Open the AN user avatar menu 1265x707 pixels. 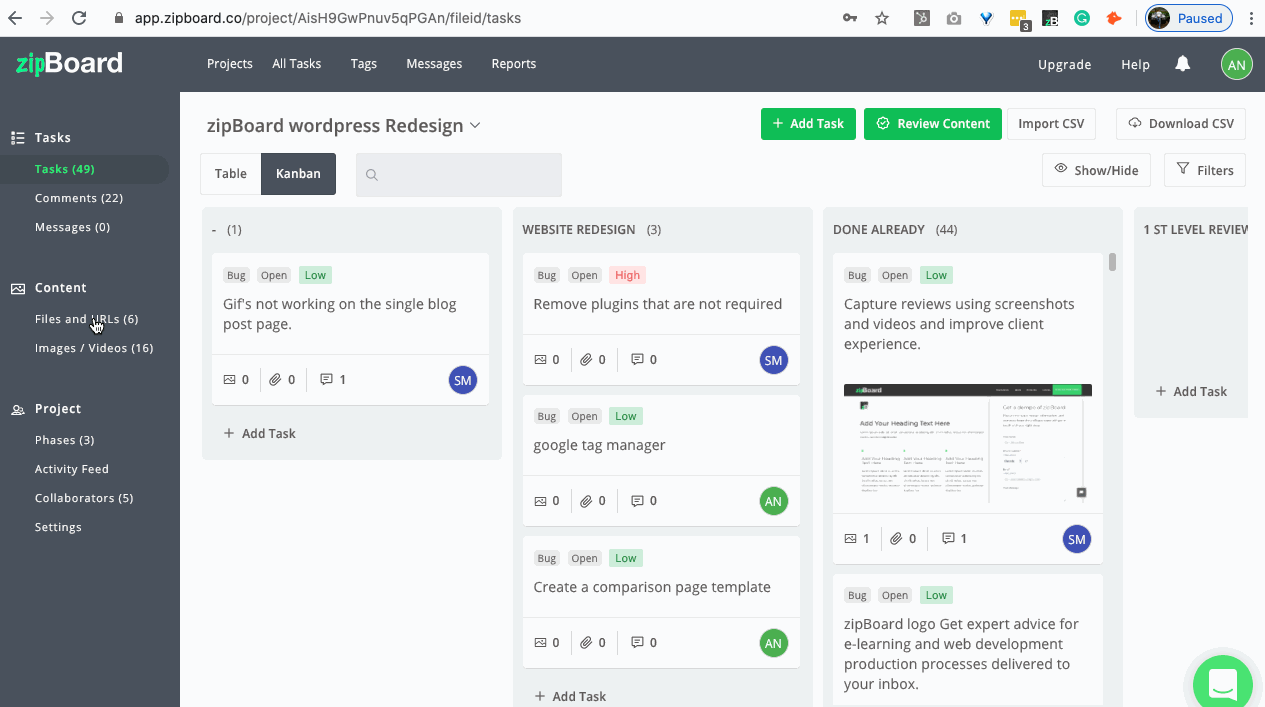click(x=1236, y=64)
